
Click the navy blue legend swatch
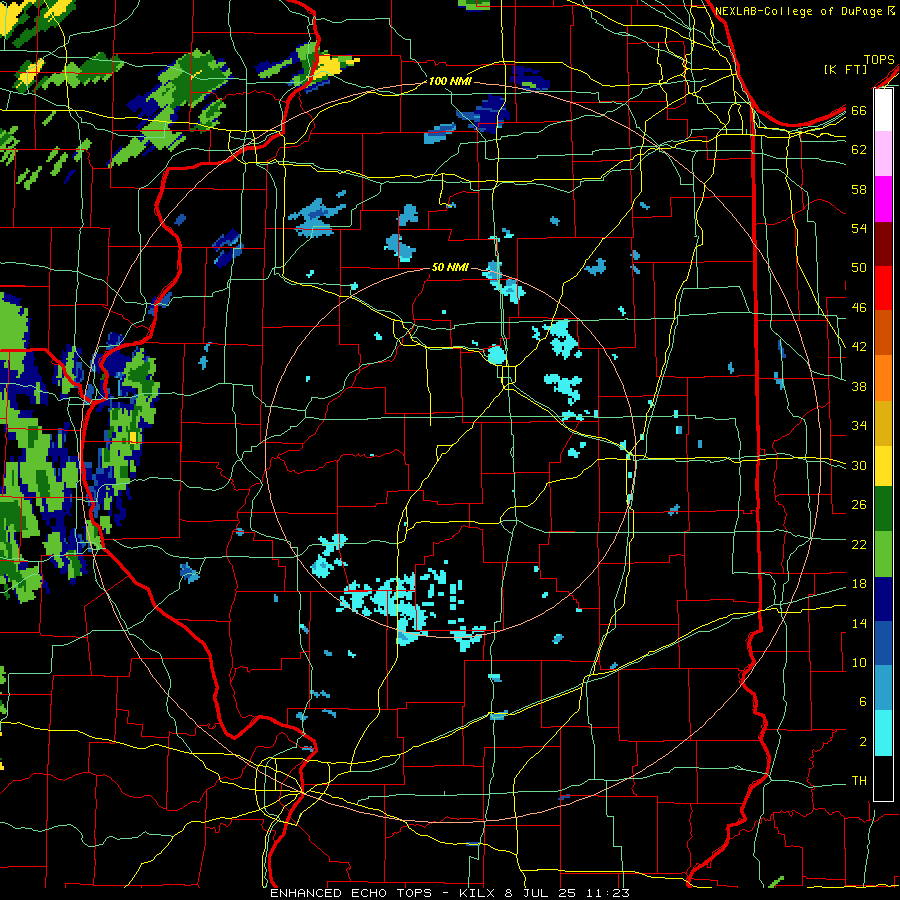[x=883, y=599]
